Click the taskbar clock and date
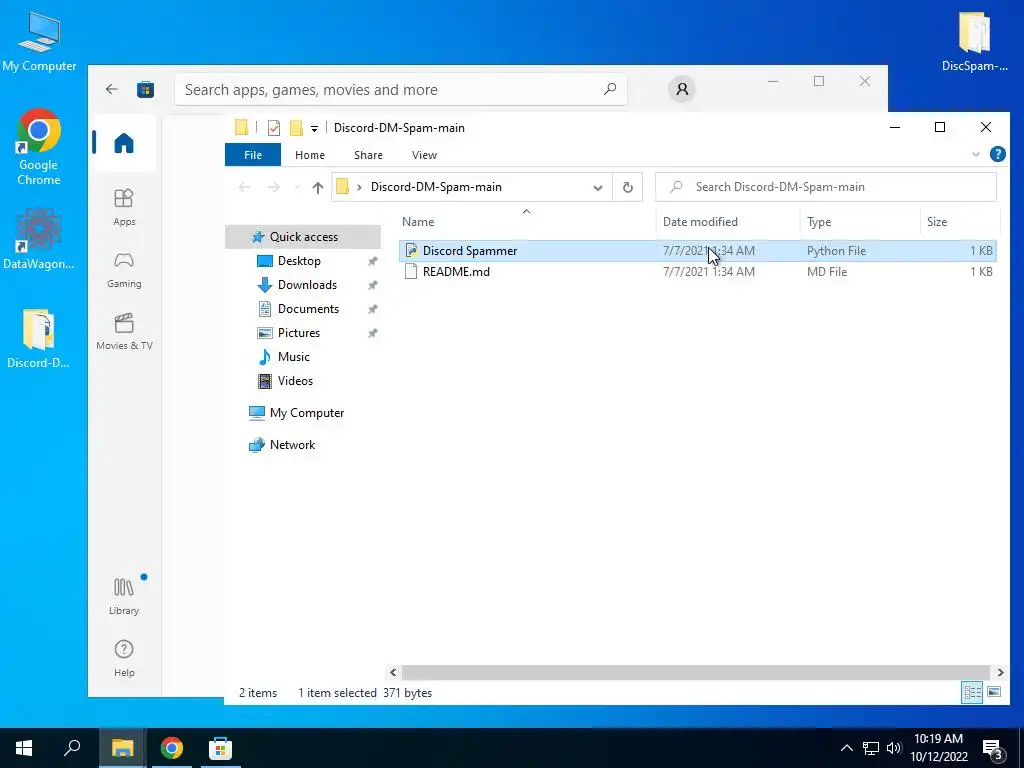Image resolution: width=1024 pixels, height=768 pixels. (x=938, y=748)
